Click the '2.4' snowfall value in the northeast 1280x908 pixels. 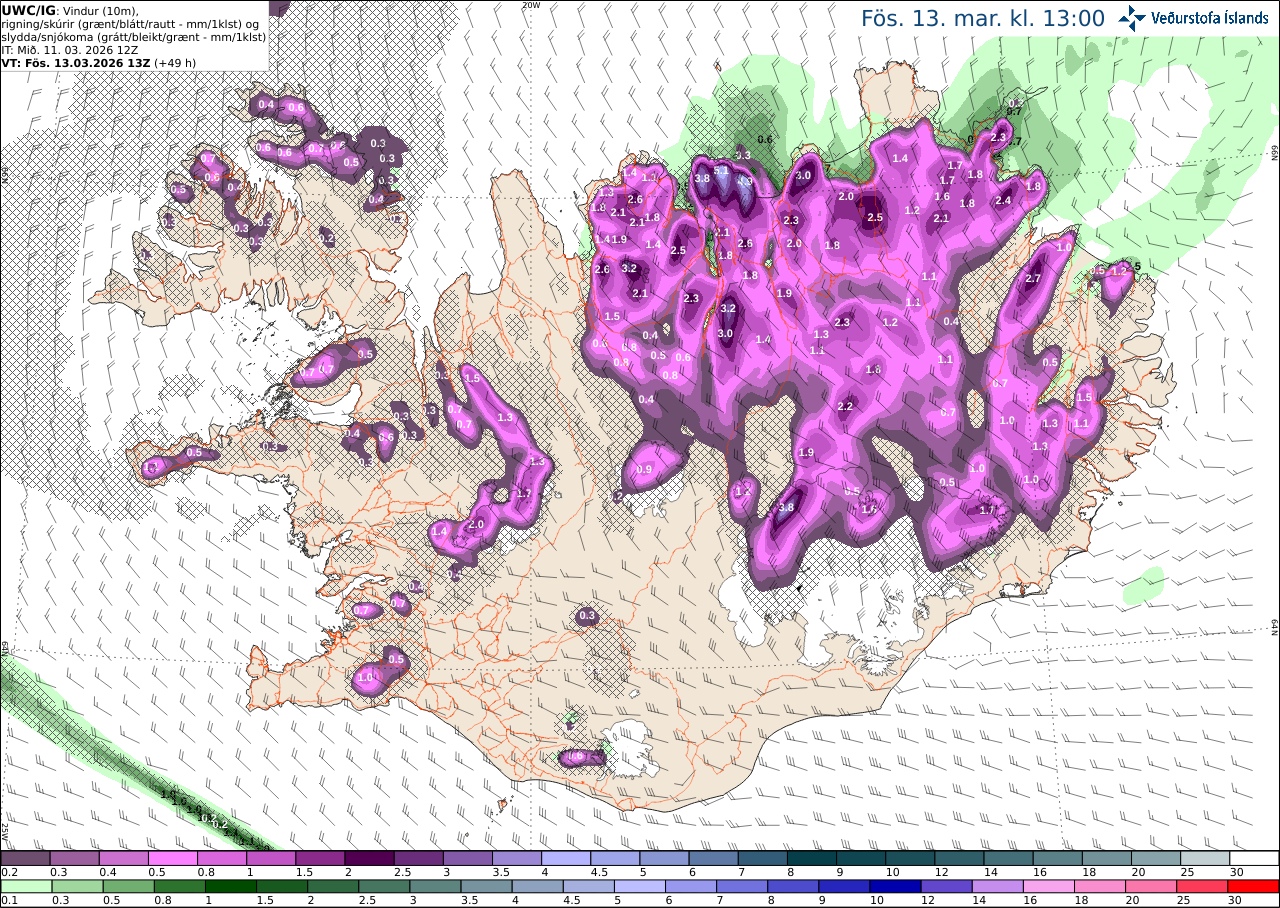(x=1003, y=201)
